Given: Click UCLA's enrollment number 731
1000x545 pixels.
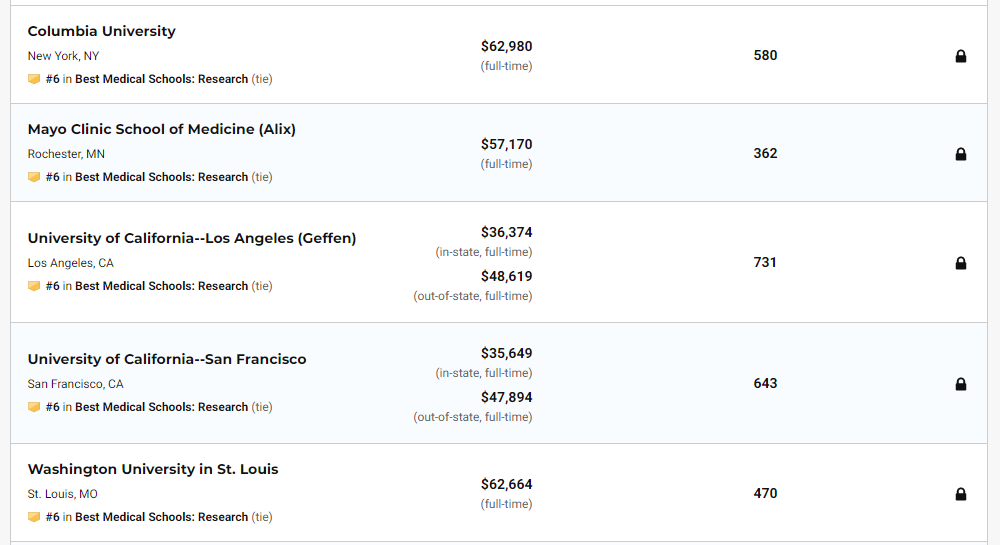Looking at the screenshot, I should [x=765, y=262].
